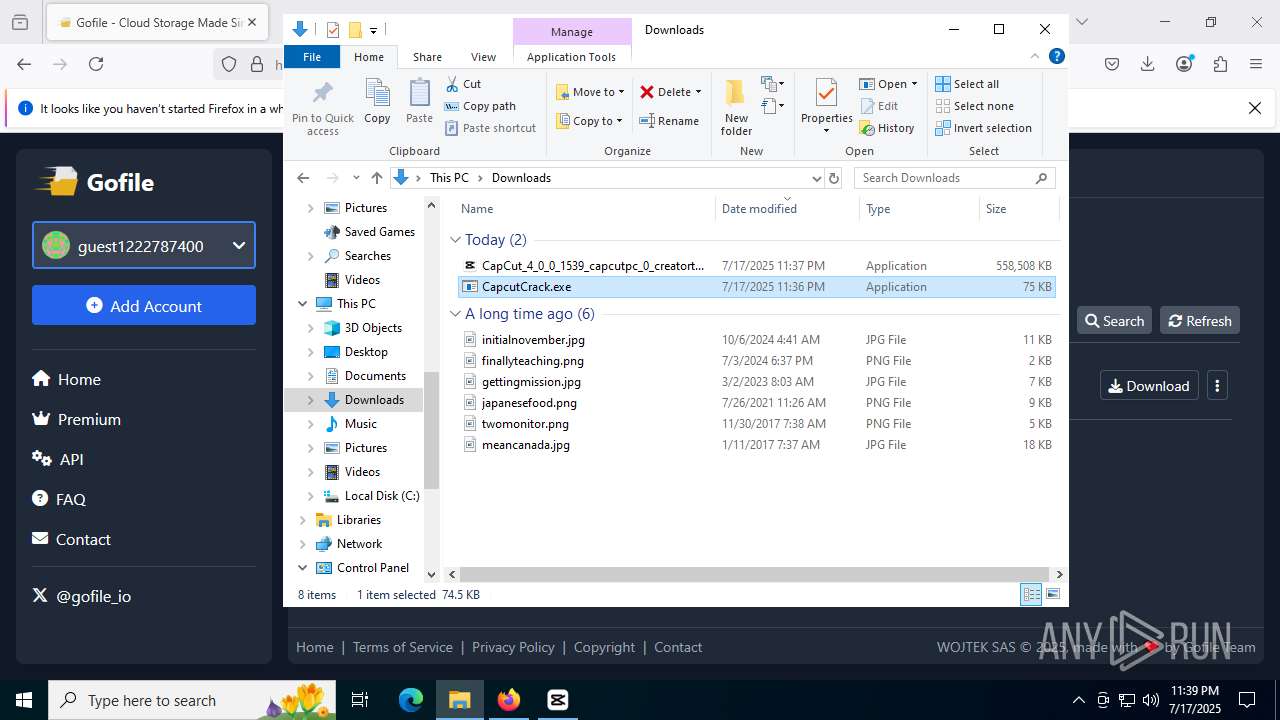This screenshot has height=720, width=1280.
Task: Sort by Size column header
Action: (x=1018, y=209)
